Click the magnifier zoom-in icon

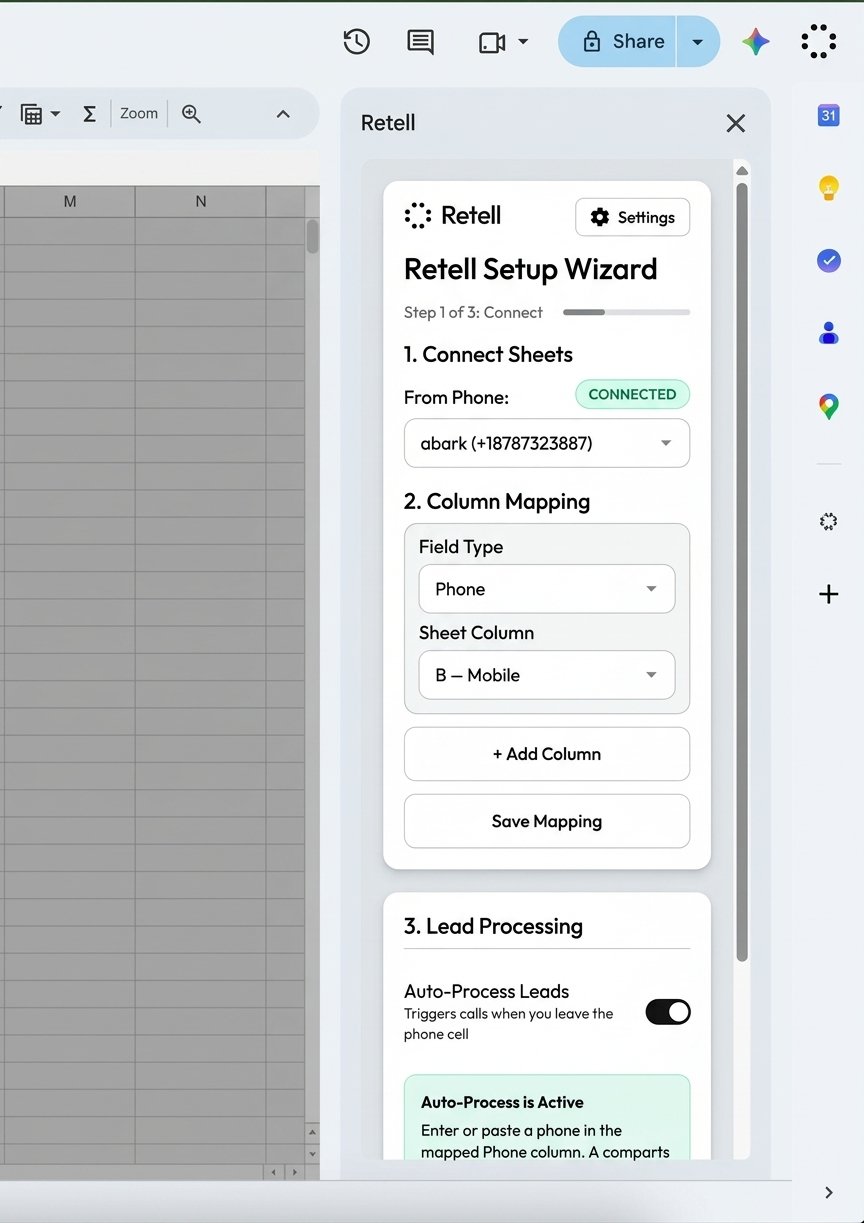pos(191,114)
